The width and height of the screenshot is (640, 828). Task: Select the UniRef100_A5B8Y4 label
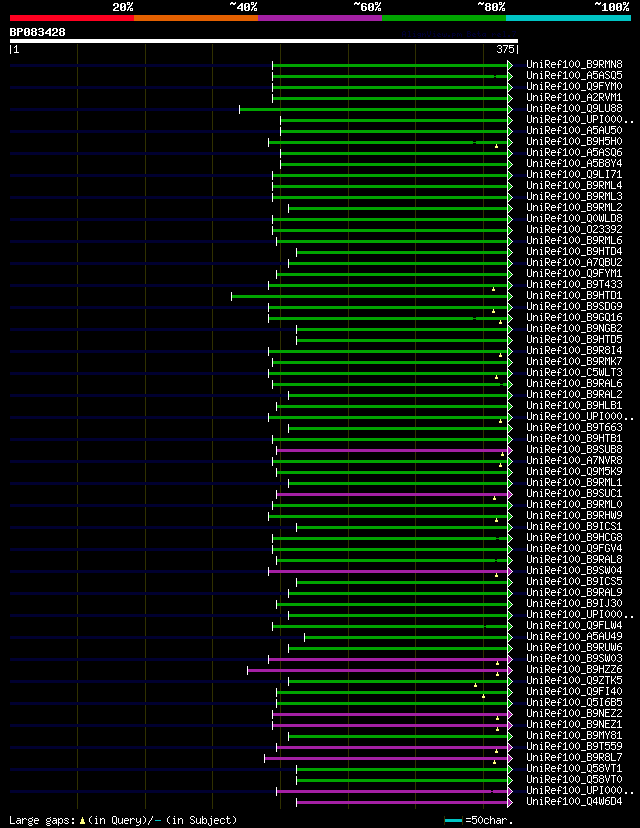tap(574, 164)
